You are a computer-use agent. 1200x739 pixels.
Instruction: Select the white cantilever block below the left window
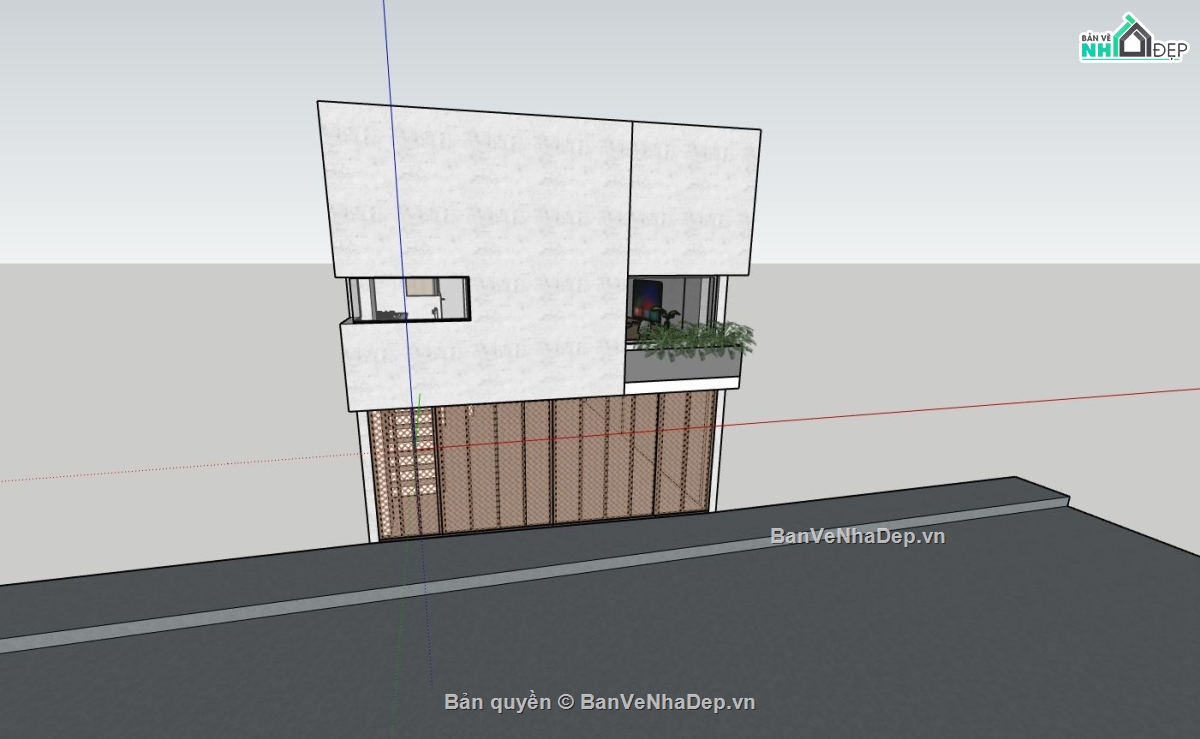pyautogui.click(x=480, y=360)
